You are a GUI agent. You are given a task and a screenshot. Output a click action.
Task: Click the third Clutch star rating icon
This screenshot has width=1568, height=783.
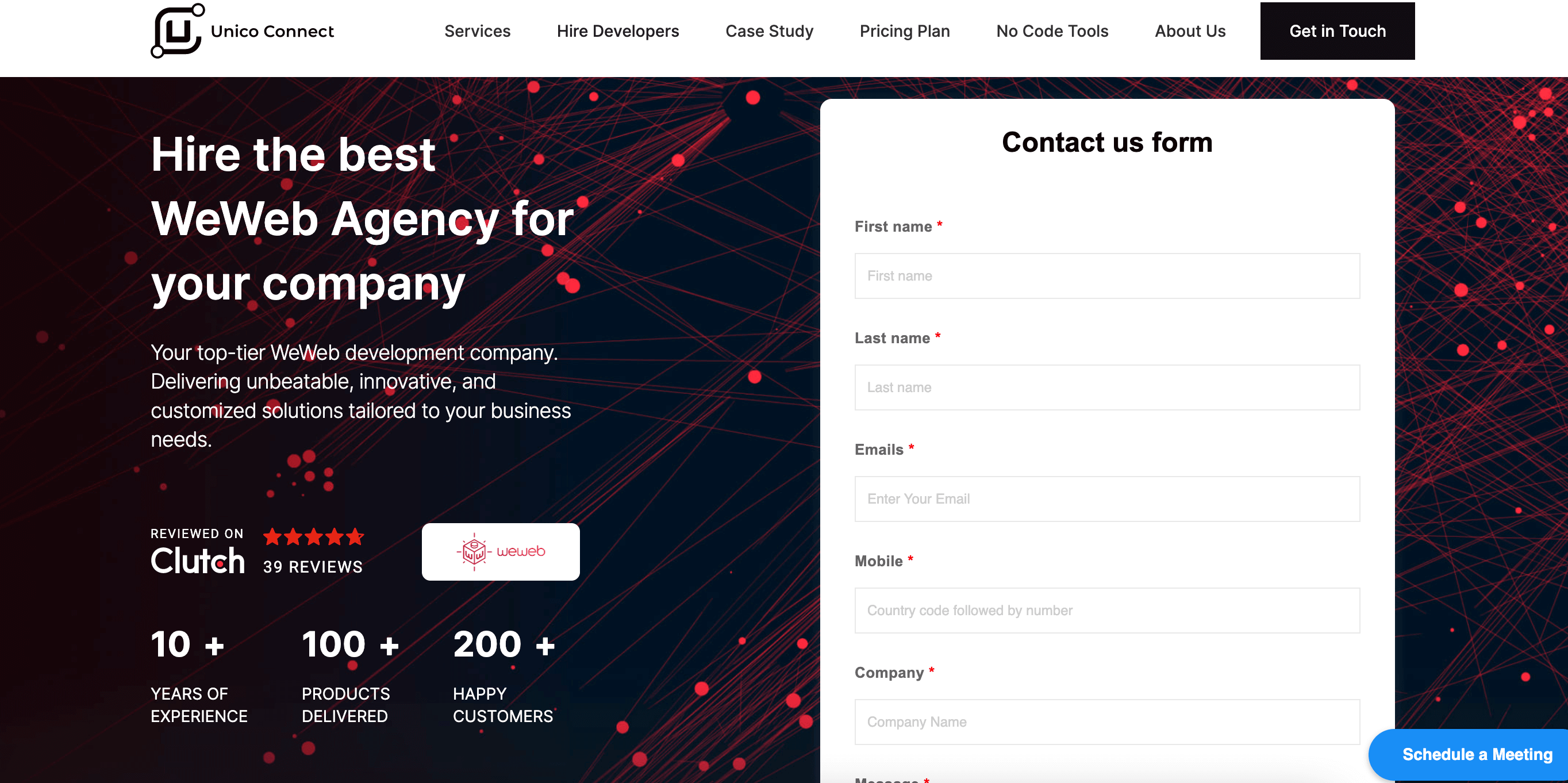[313, 537]
